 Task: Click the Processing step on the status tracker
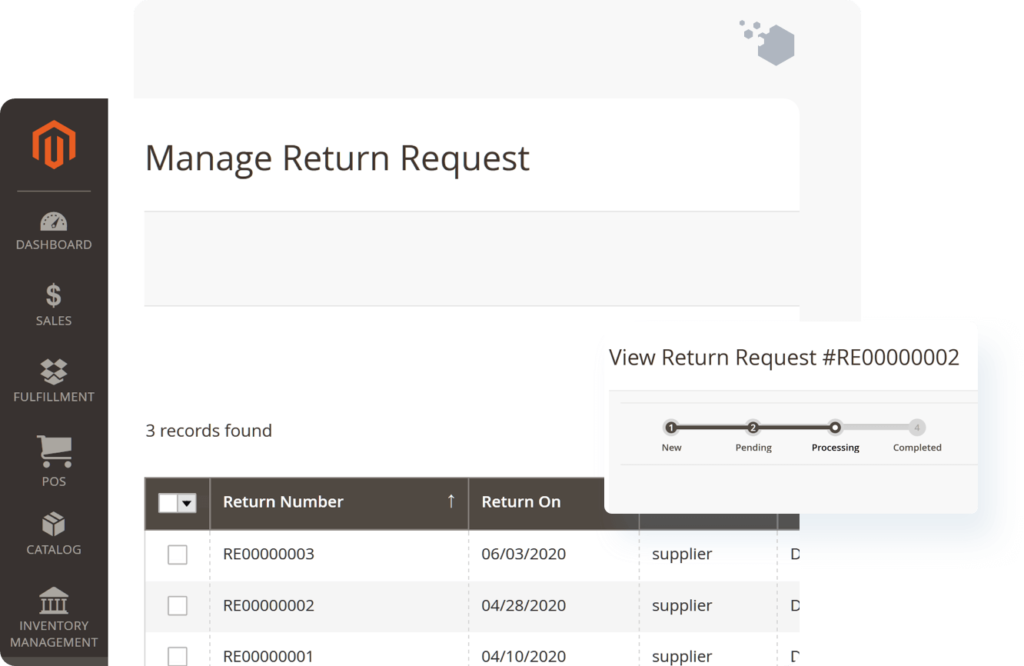835,428
